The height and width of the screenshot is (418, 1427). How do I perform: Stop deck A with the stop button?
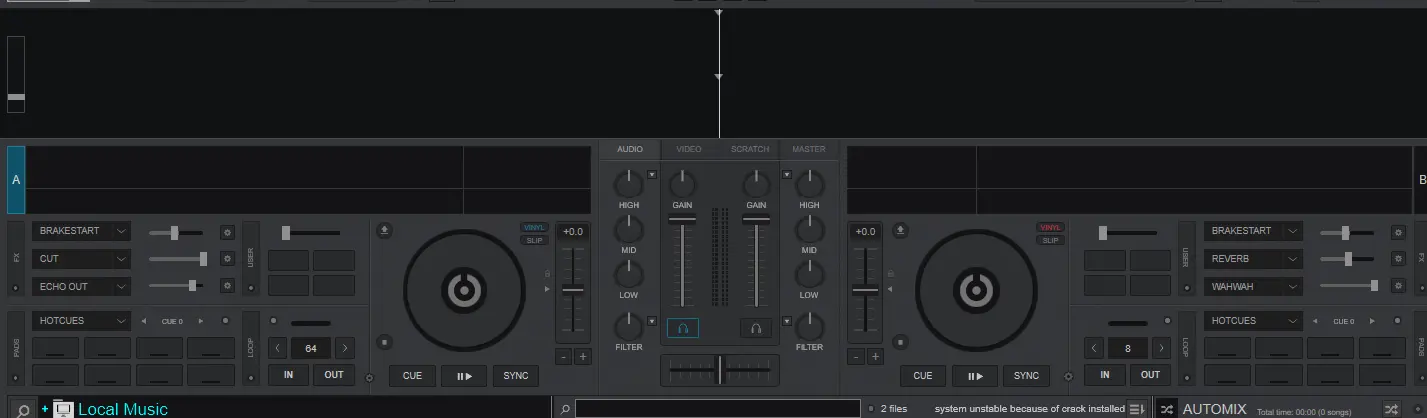[x=385, y=342]
